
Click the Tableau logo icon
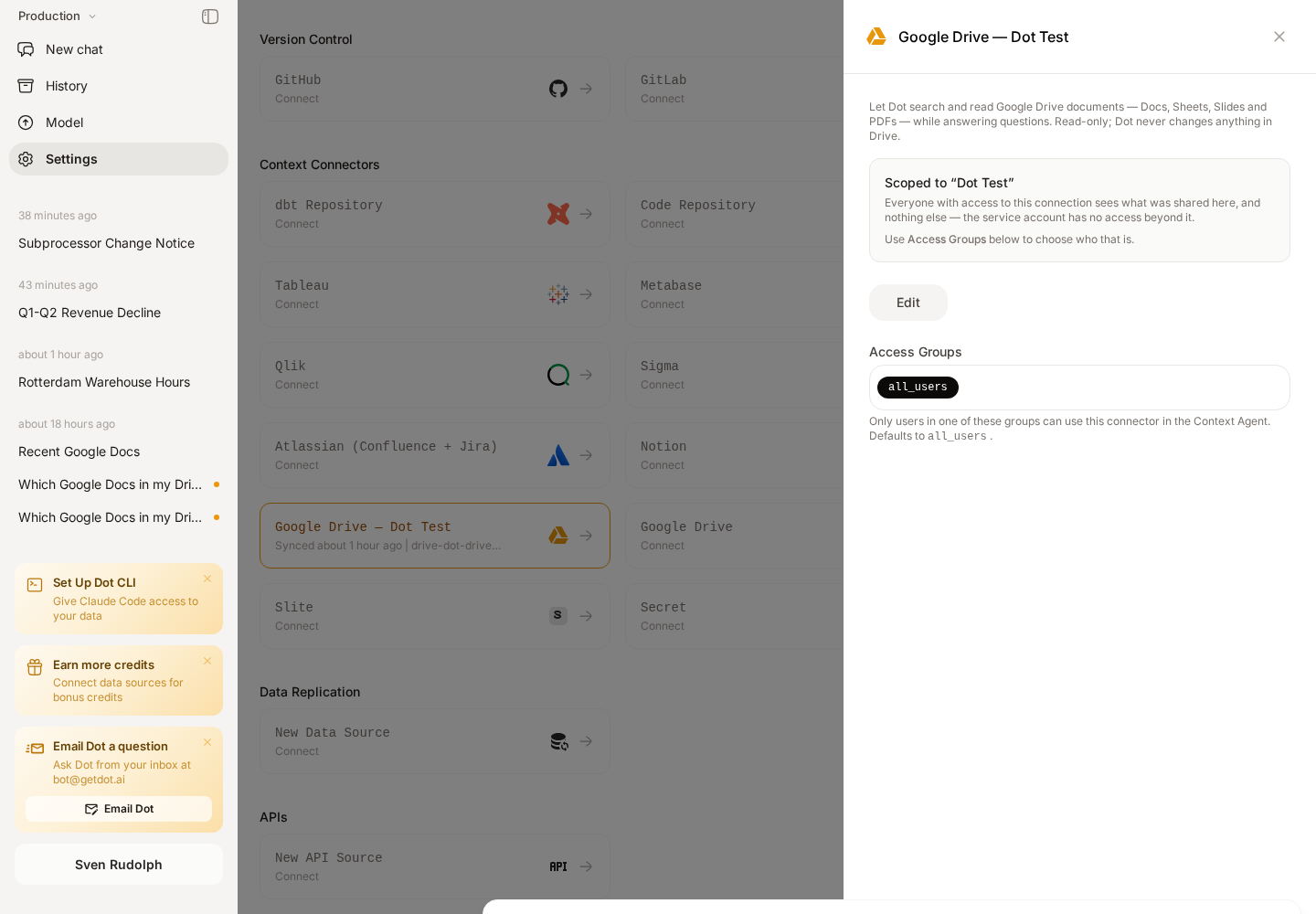coord(558,294)
